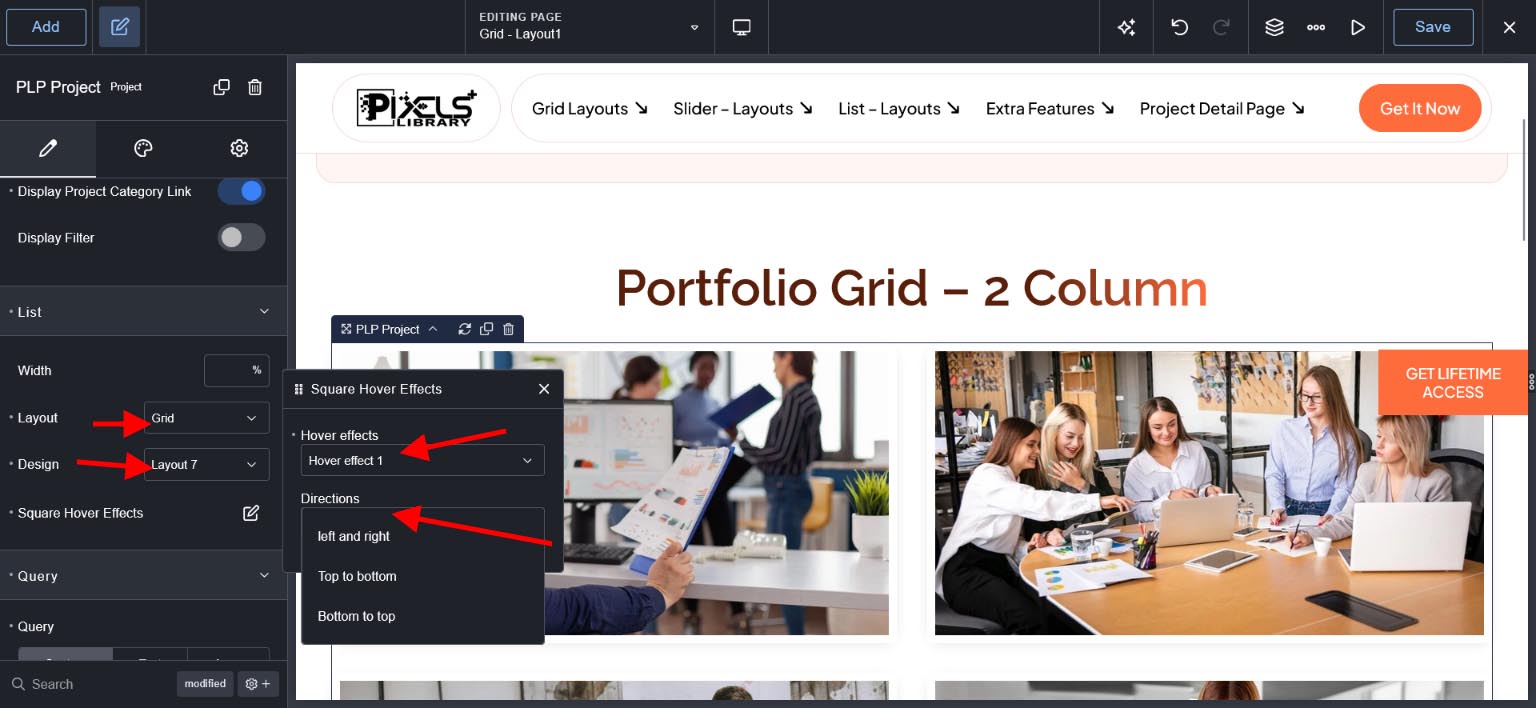Open the Slider – Layouts nav menu
The height and width of the screenshot is (708, 1536).
(743, 108)
